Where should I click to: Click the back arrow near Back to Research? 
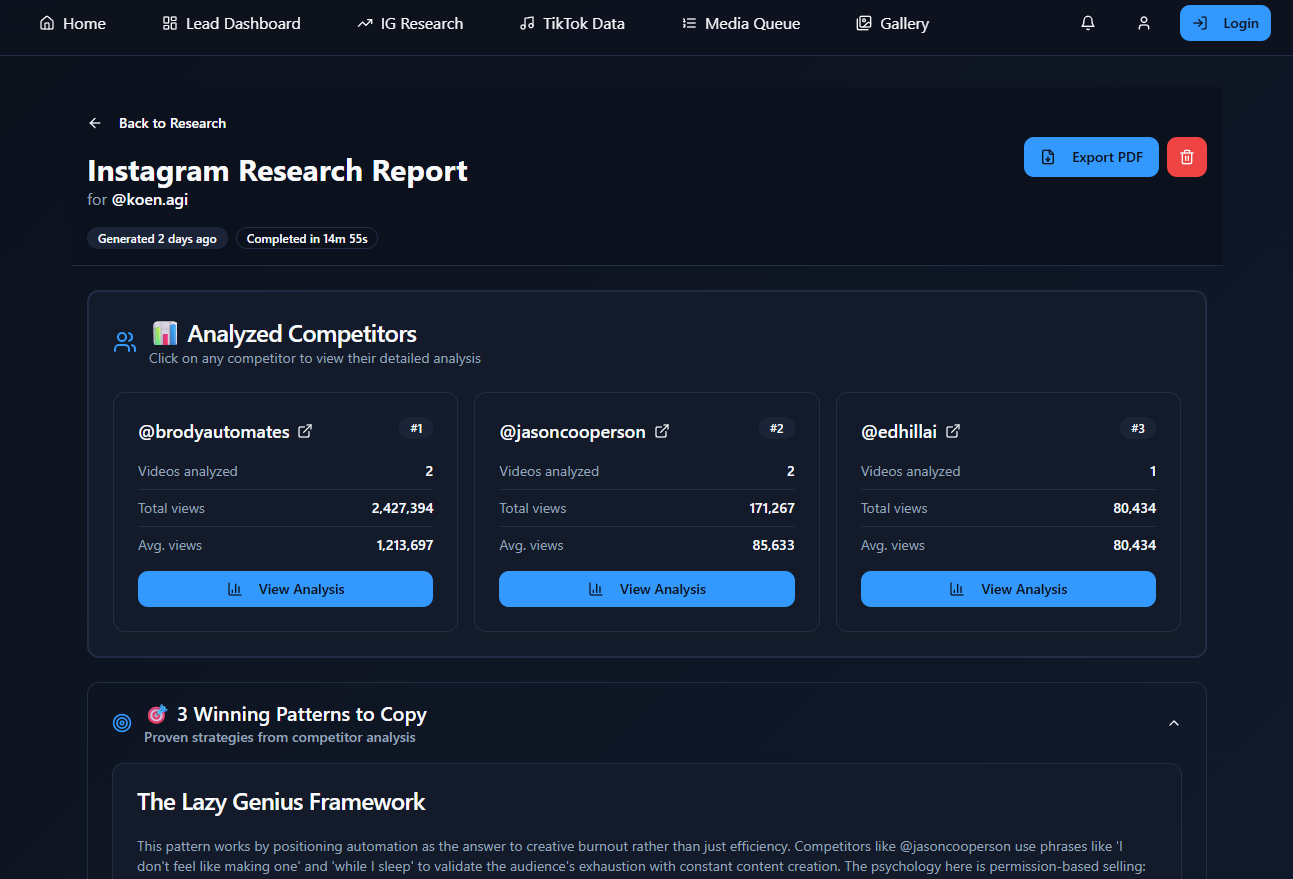pyautogui.click(x=94, y=122)
